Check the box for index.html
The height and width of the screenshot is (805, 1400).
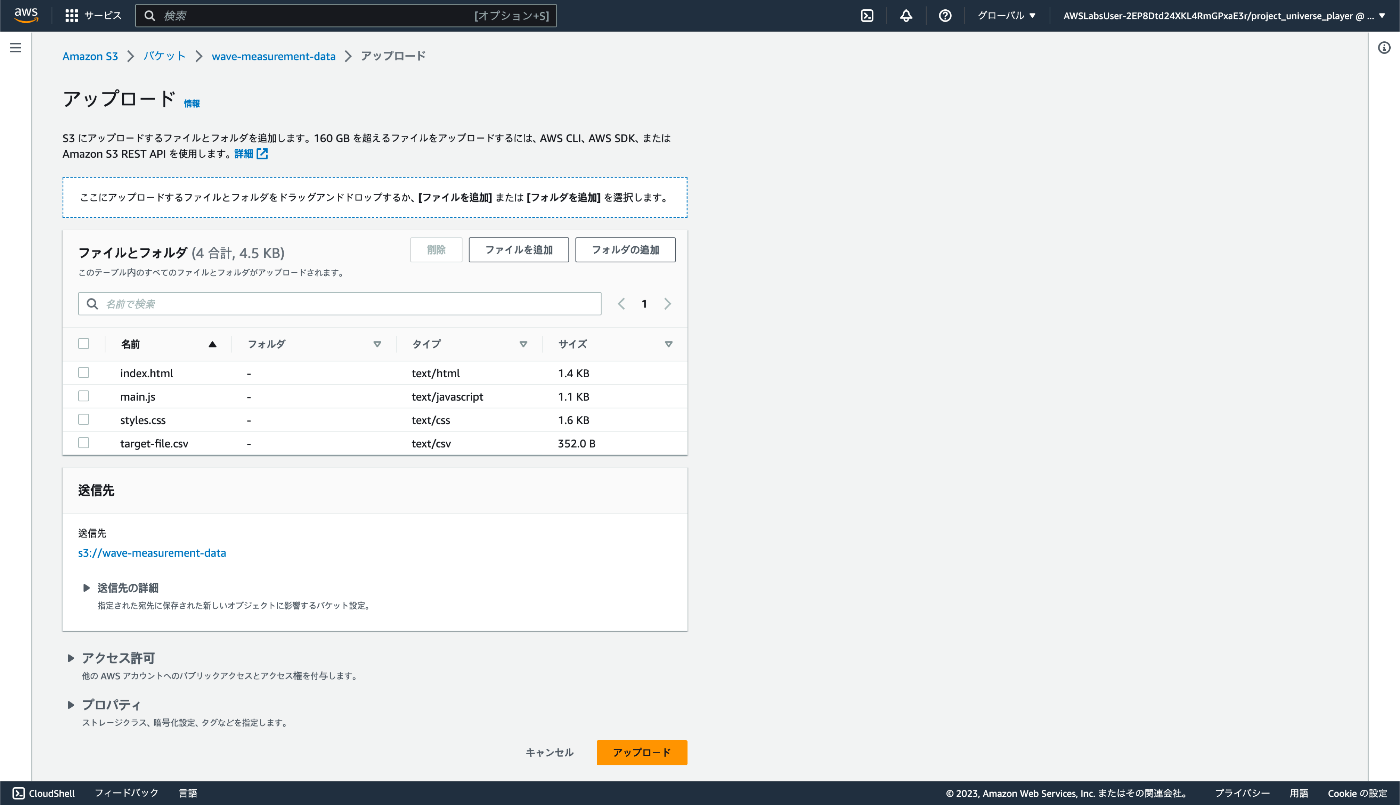tap(84, 372)
